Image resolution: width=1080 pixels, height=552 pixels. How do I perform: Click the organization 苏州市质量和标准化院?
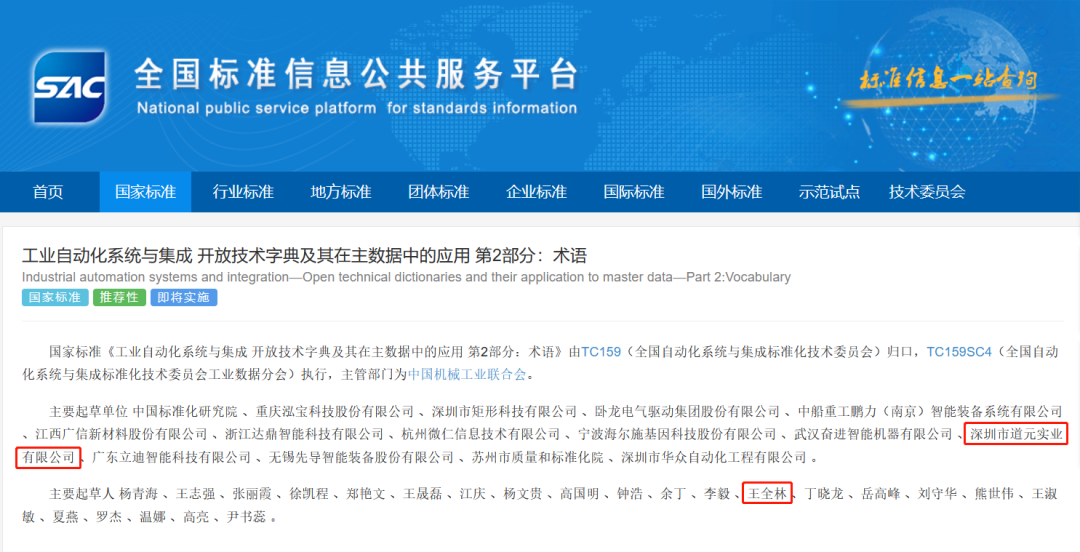coord(537,458)
